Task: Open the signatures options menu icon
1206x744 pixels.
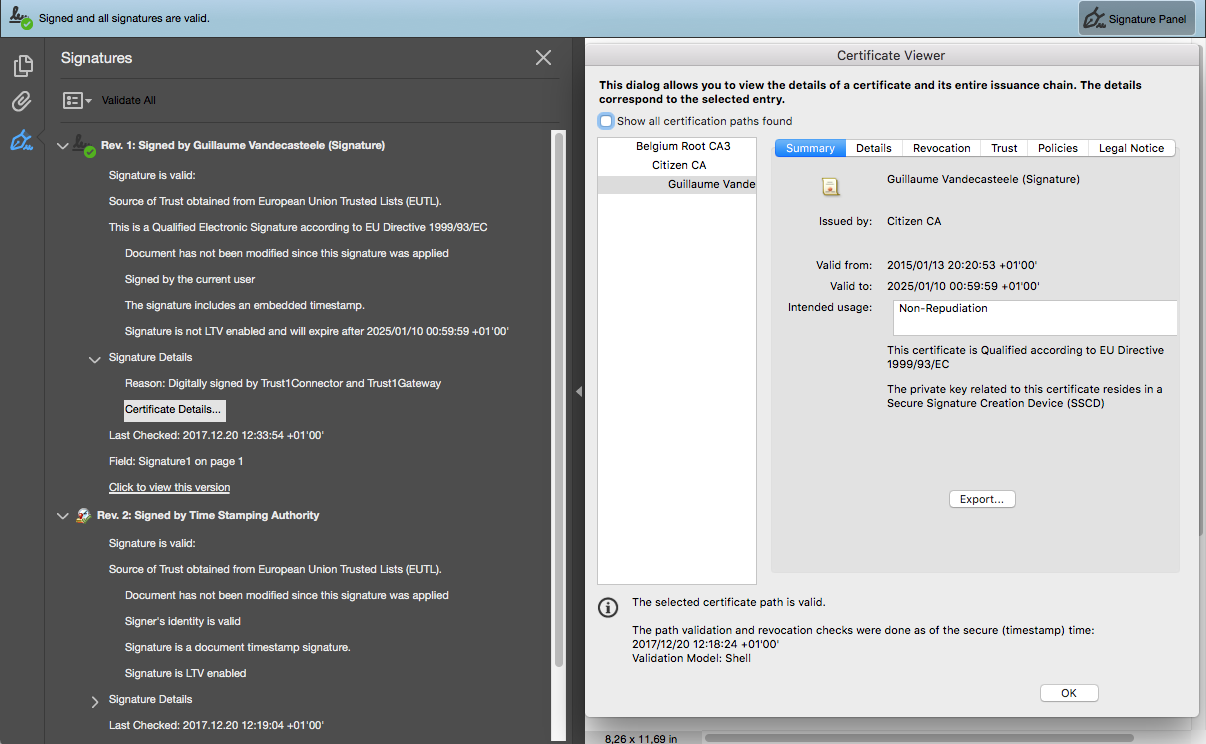Action: coord(77,101)
